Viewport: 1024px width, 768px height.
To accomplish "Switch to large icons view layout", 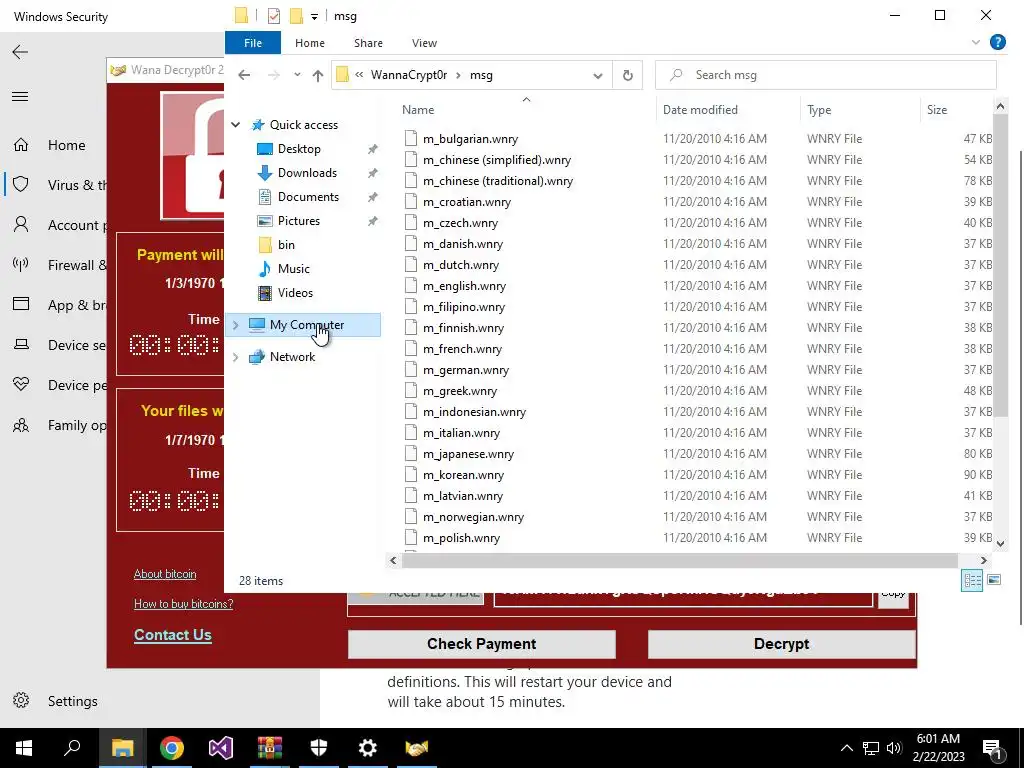I will point(994,579).
